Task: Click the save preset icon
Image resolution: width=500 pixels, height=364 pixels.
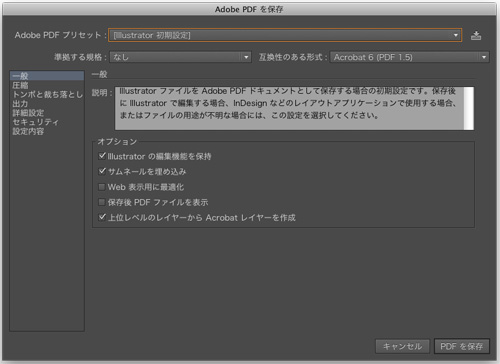Action: point(476,35)
